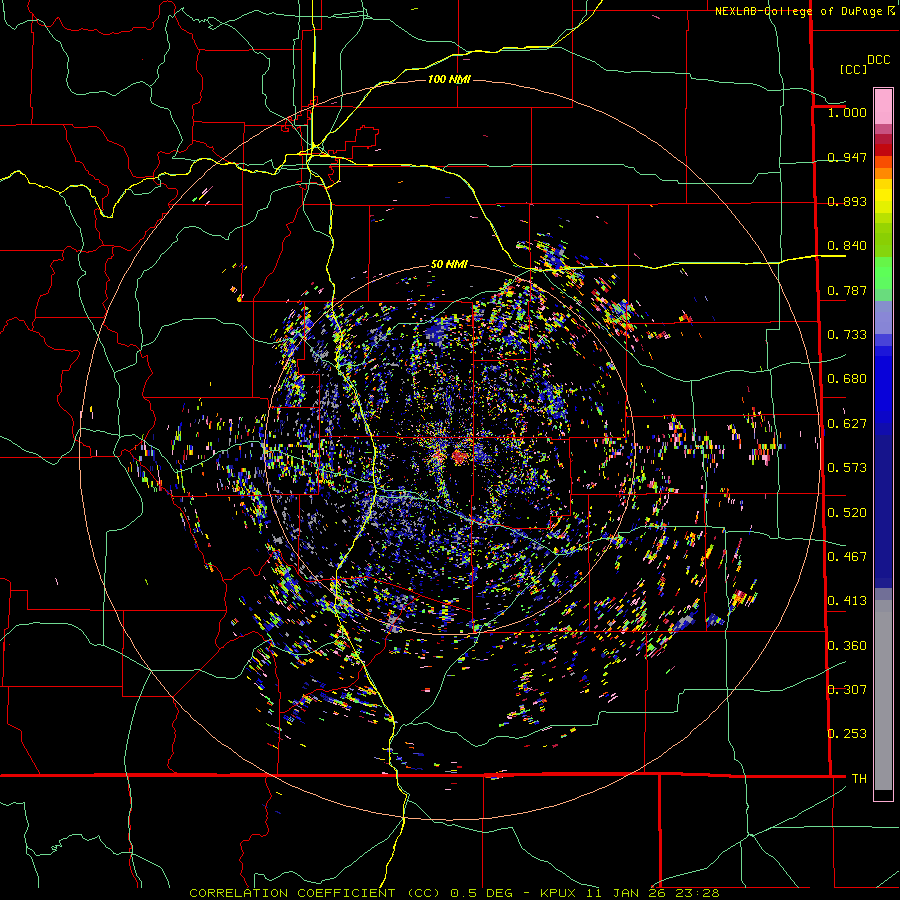
Task: Click the yellow segment of the color scale
Action: pos(883,196)
